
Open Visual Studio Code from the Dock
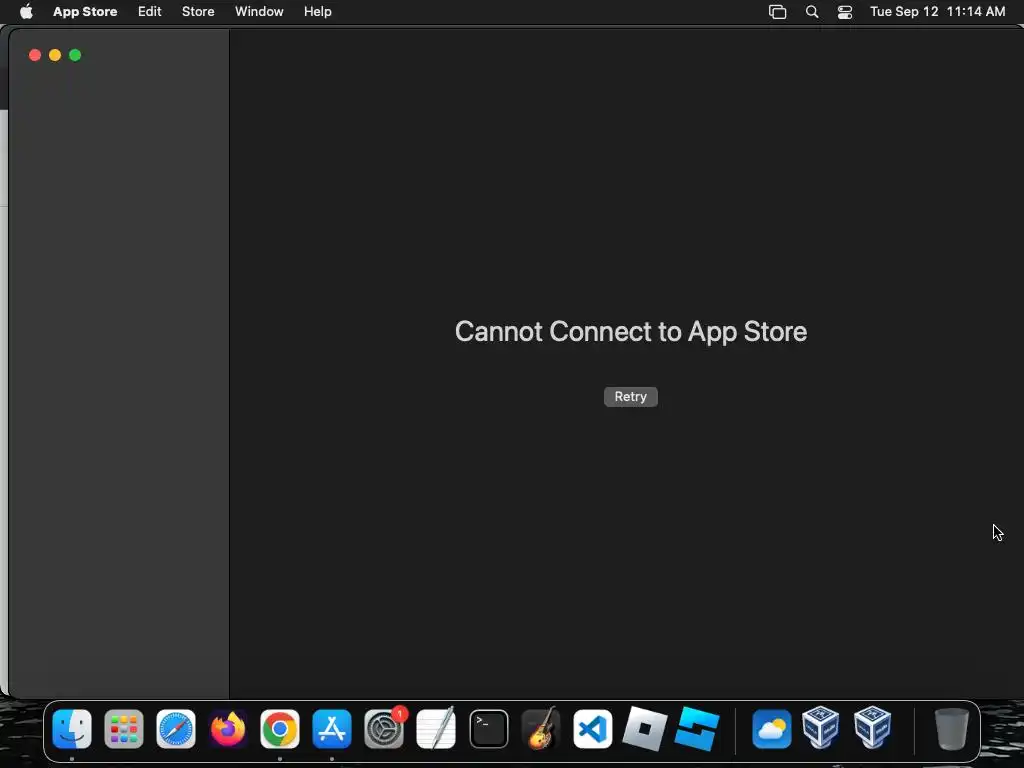click(592, 729)
